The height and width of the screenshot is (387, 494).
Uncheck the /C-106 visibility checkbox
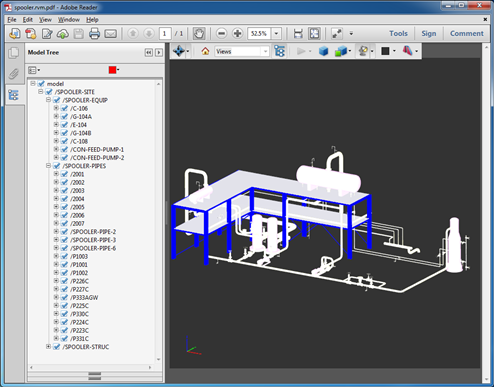64,108
